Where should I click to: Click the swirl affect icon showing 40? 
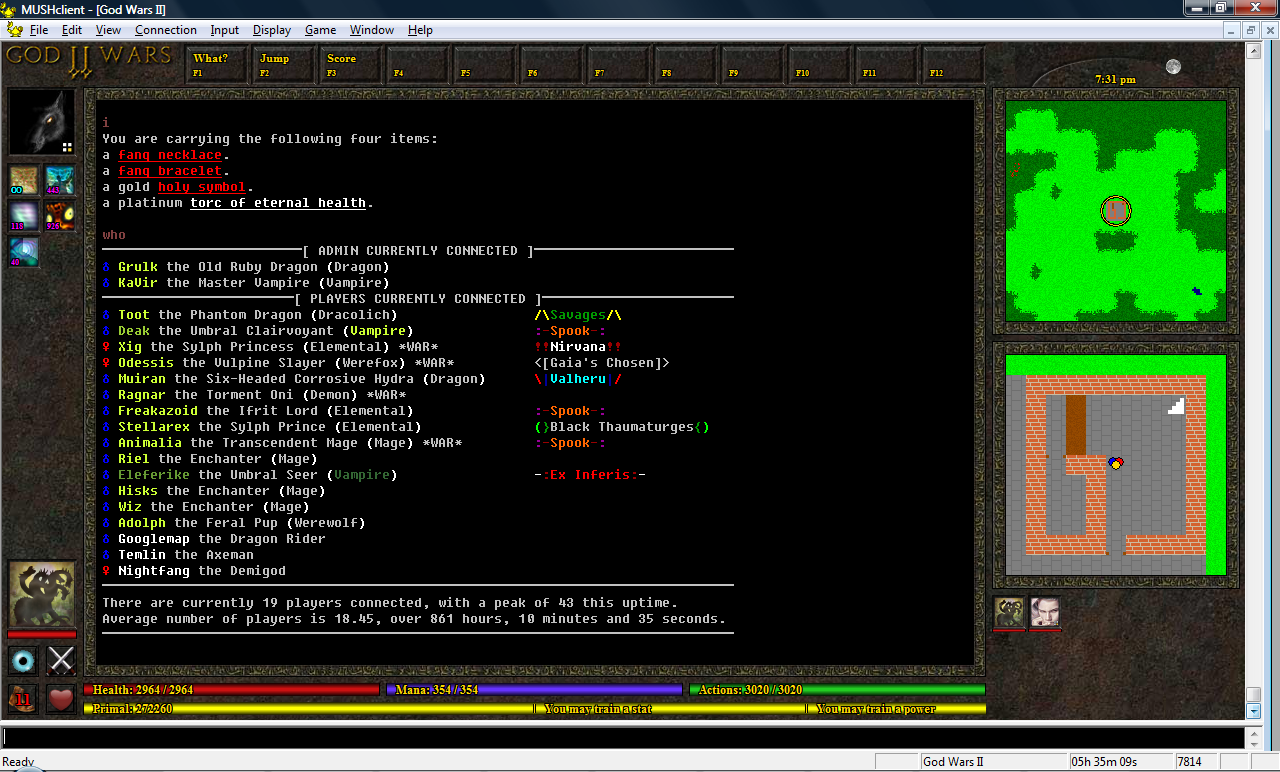pyautogui.click(x=24, y=252)
